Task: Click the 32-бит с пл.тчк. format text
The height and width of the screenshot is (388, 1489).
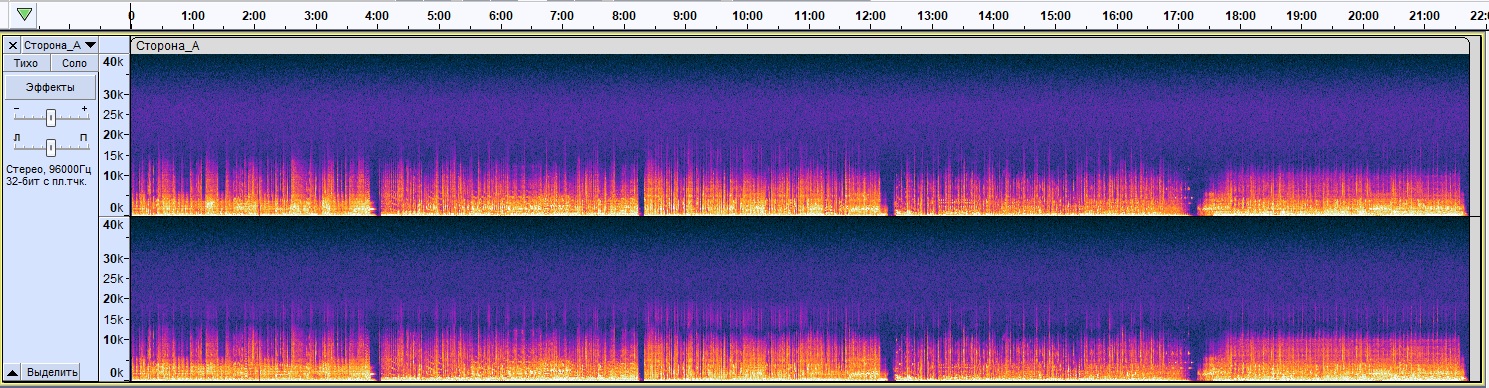Action: click(x=46, y=182)
